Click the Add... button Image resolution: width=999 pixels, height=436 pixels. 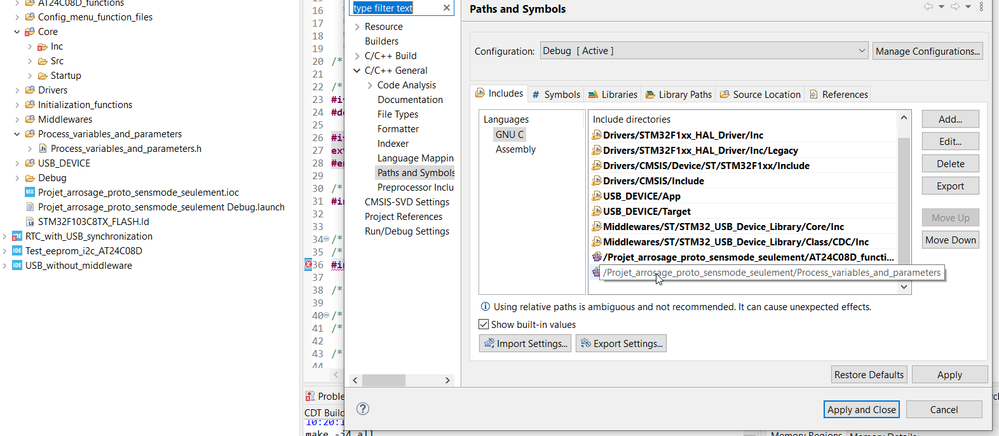coord(950,119)
